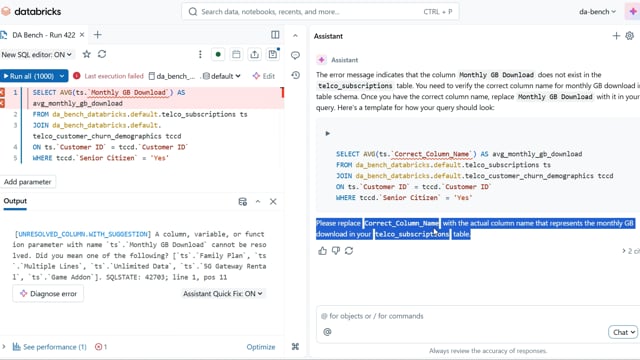Star this query as a favorite
The height and width of the screenshot is (360, 640).
[87, 54]
